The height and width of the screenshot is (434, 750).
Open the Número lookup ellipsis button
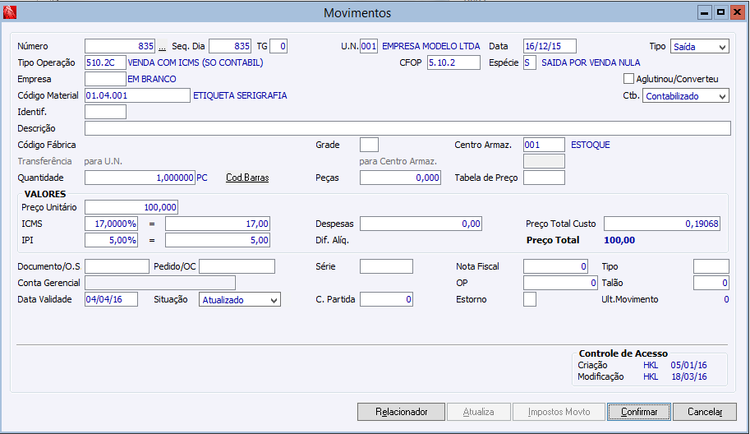point(162,46)
